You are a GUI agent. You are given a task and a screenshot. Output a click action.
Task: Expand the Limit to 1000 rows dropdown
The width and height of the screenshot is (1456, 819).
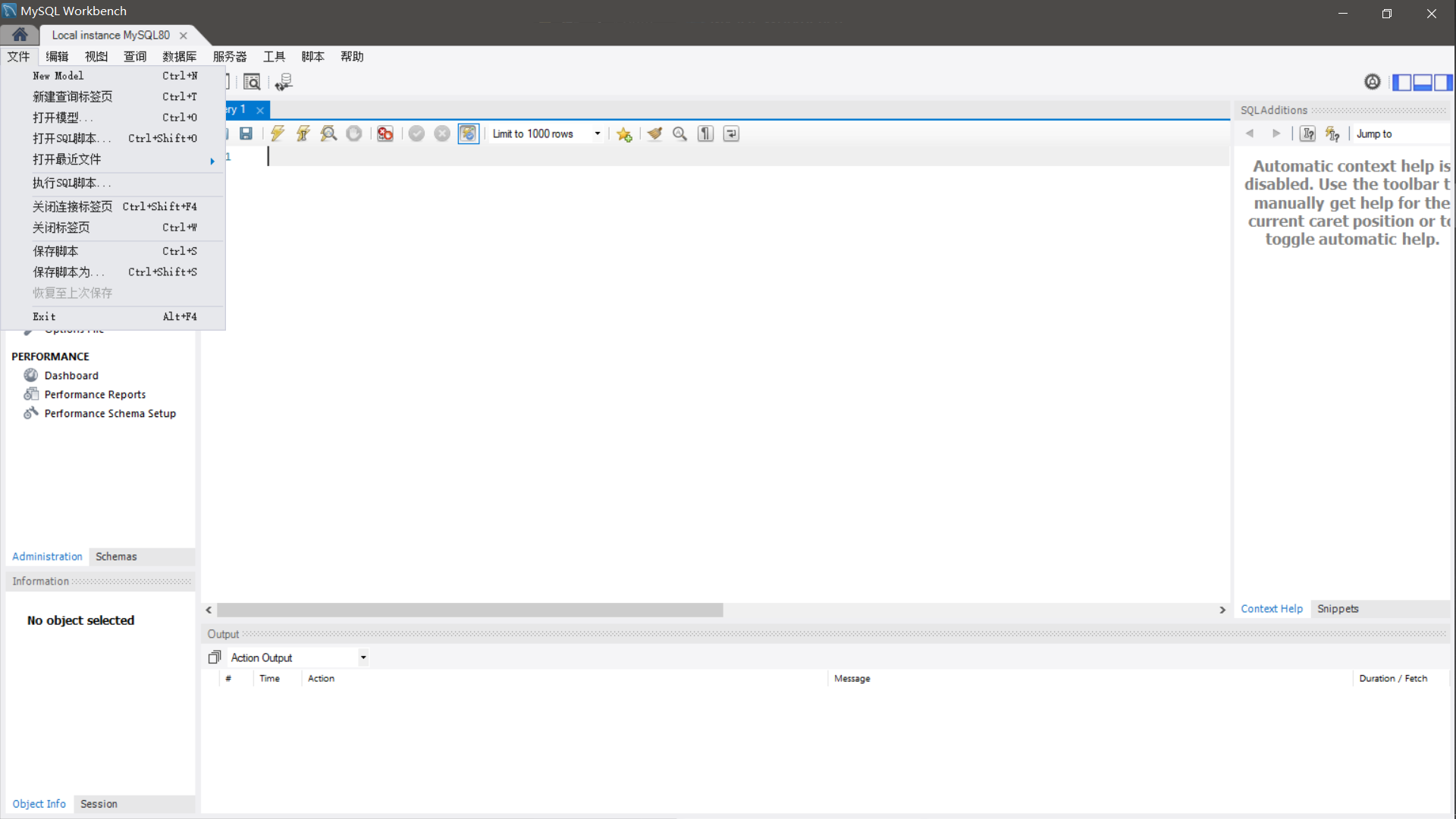click(x=596, y=133)
